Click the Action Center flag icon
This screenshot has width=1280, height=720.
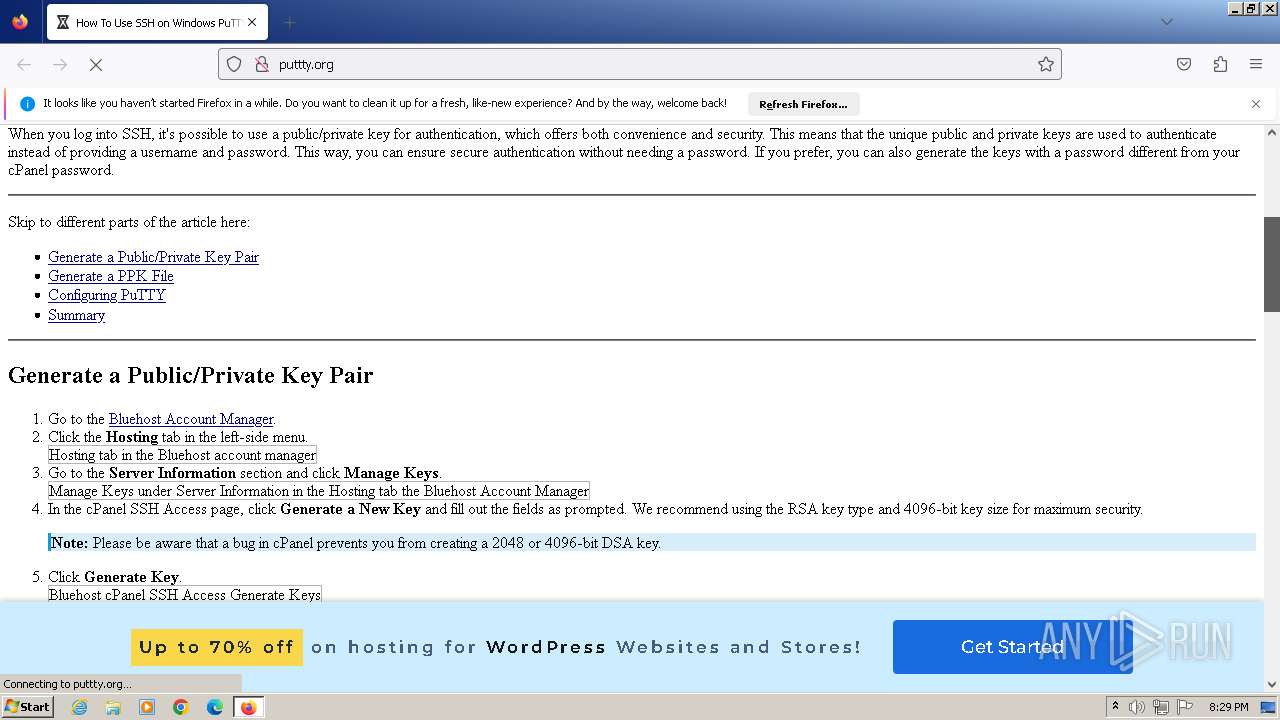coord(1185,707)
